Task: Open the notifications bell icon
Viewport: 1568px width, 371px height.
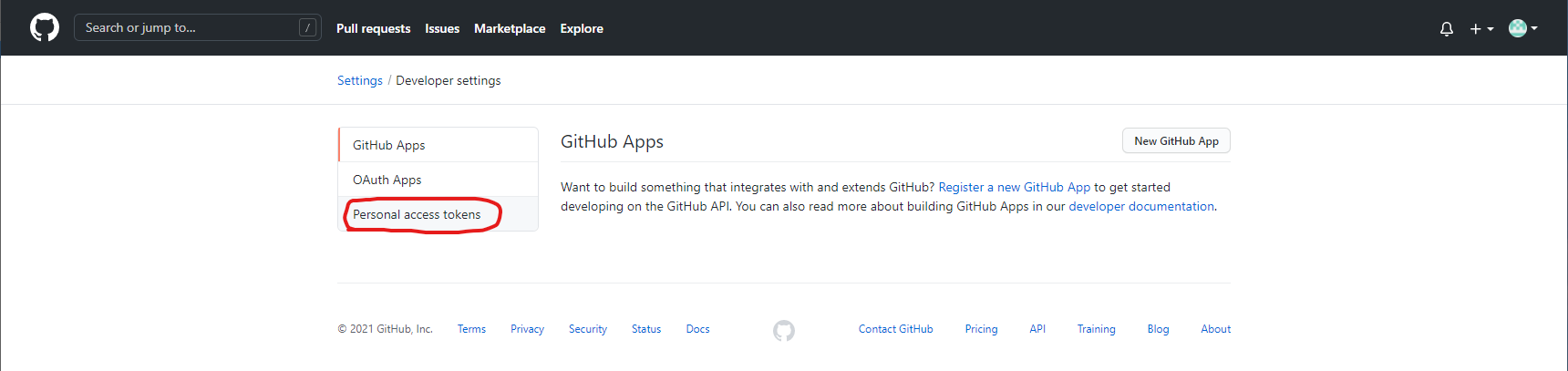Action: click(x=1447, y=28)
